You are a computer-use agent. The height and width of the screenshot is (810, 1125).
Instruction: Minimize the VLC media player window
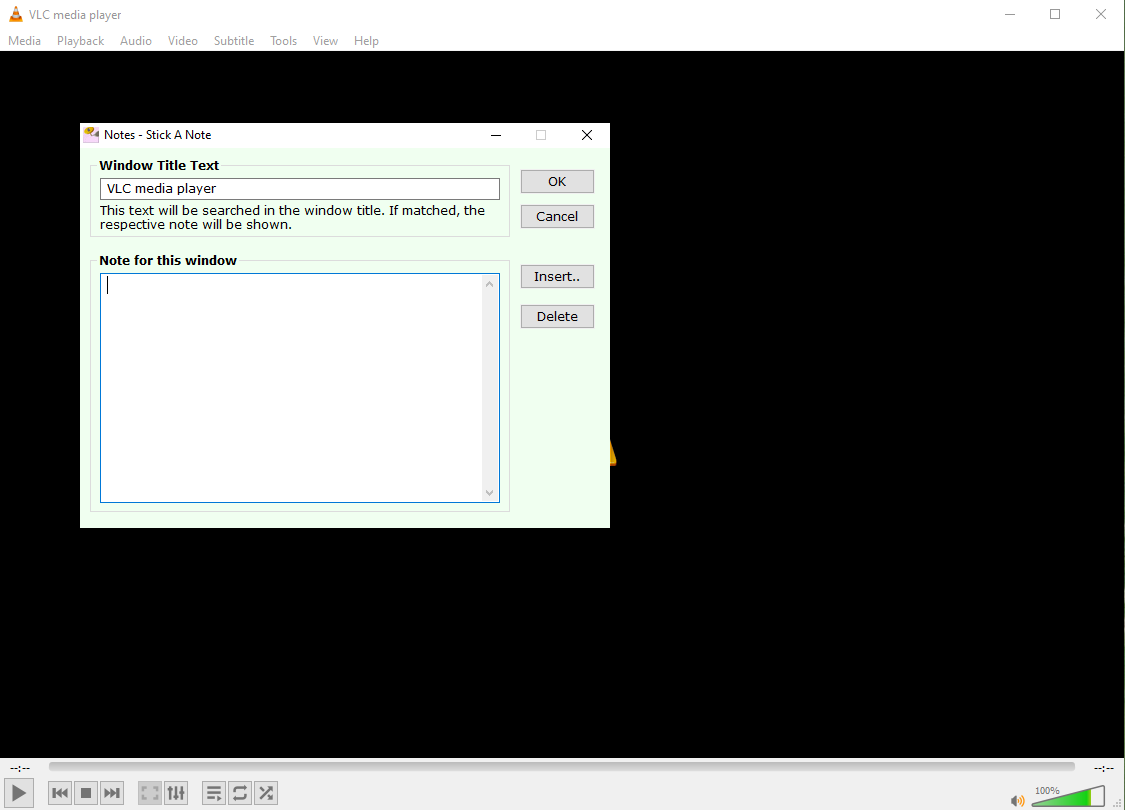tap(1010, 14)
